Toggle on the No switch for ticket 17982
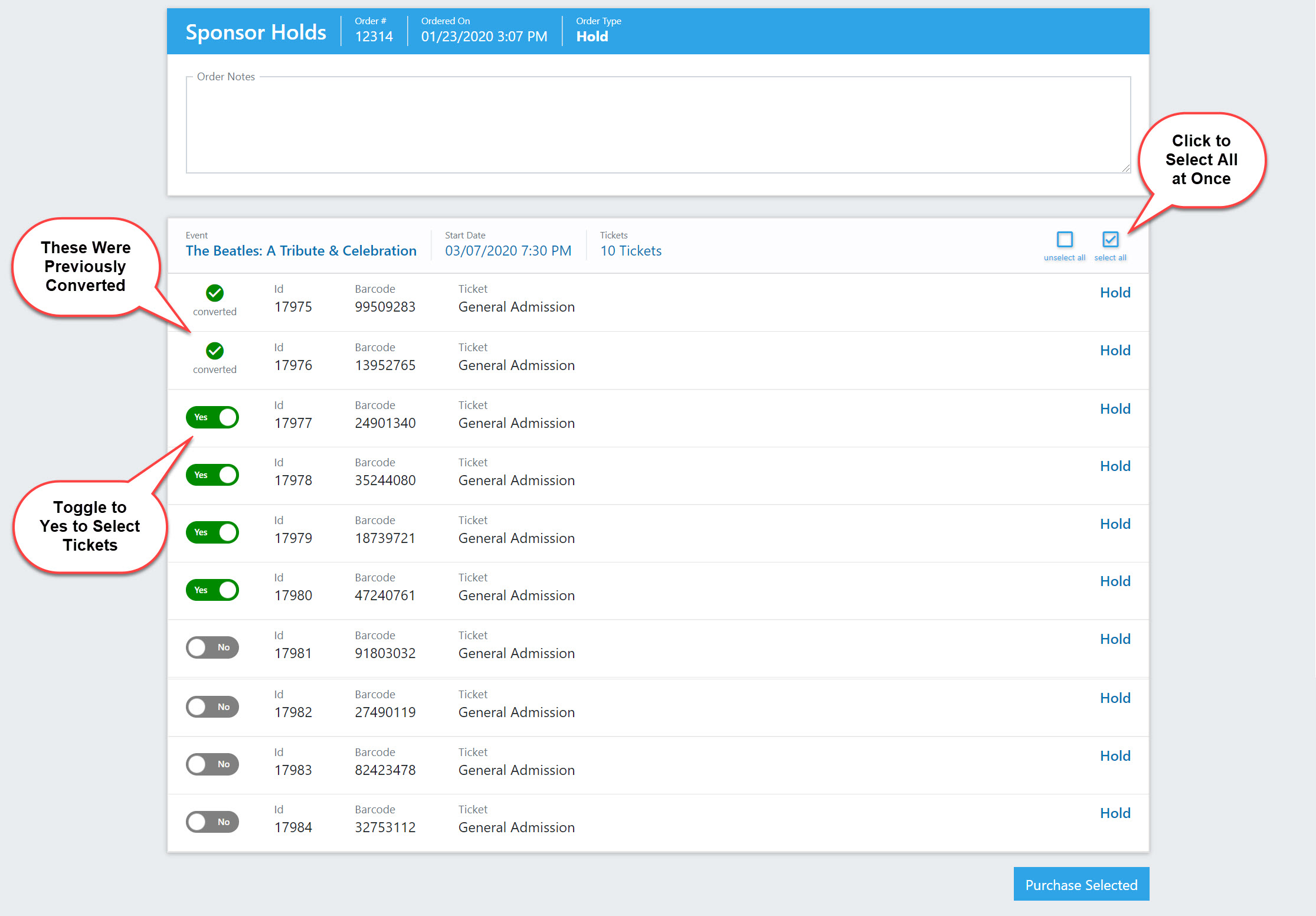This screenshot has height=916, width=1316. (x=212, y=707)
